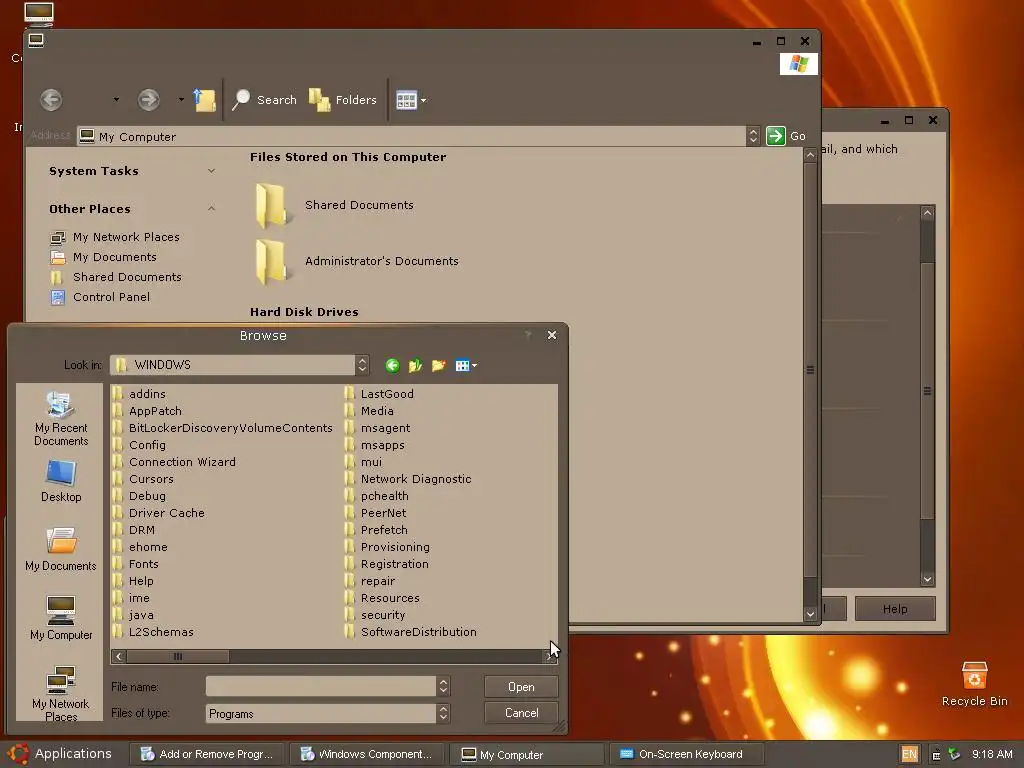Close the Browse dialog
Image resolution: width=1024 pixels, height=768 pixels.
coord(552,335)
